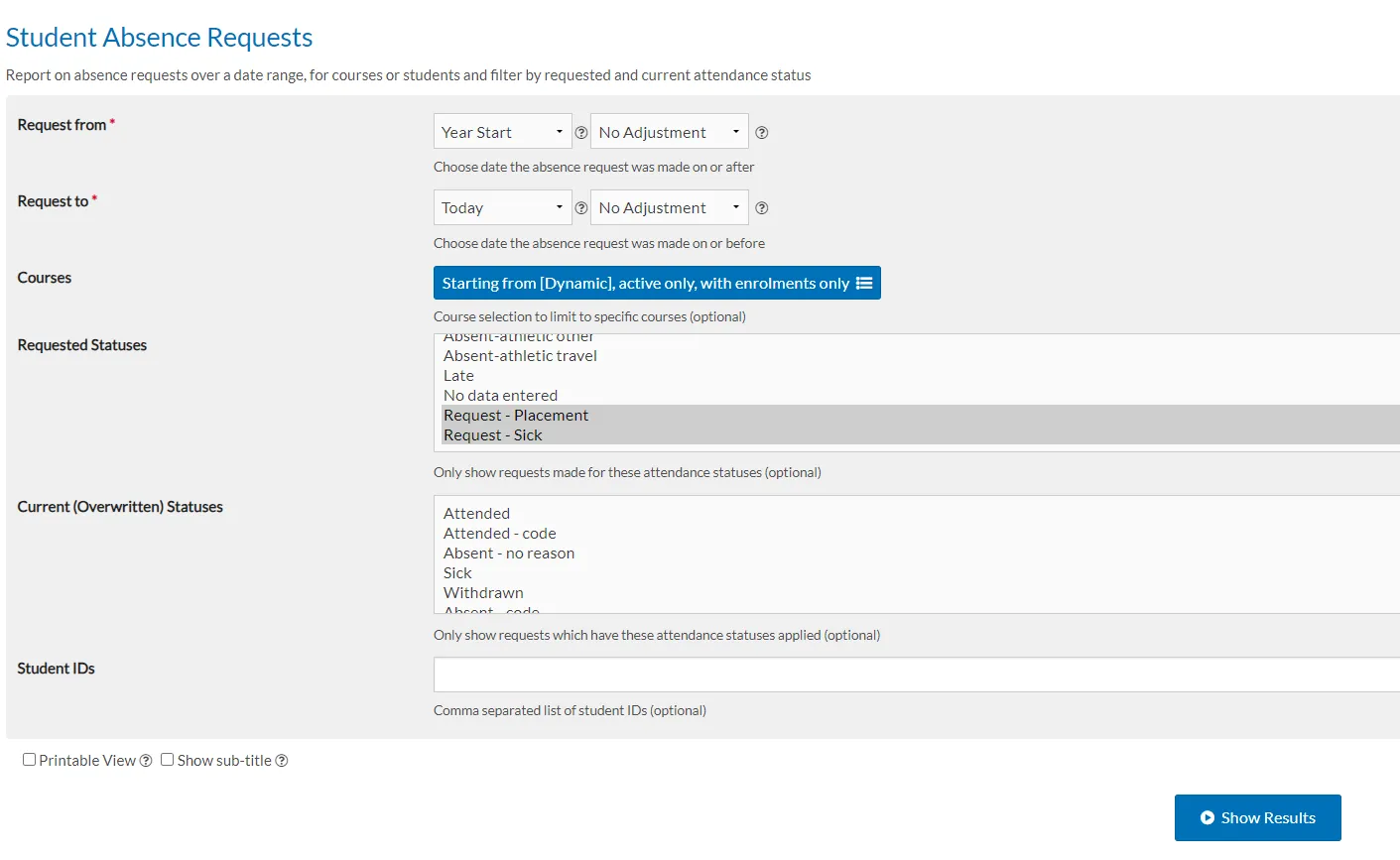Choose 'Attended - code' current status
Image resolution: width=1400 pixels, height=860 pixels.
point(921,534)
